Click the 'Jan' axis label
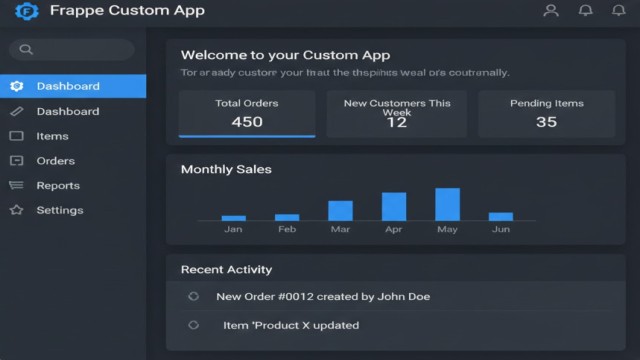The width and height of the screenshot is (640, 360). [x=233, y=229]
